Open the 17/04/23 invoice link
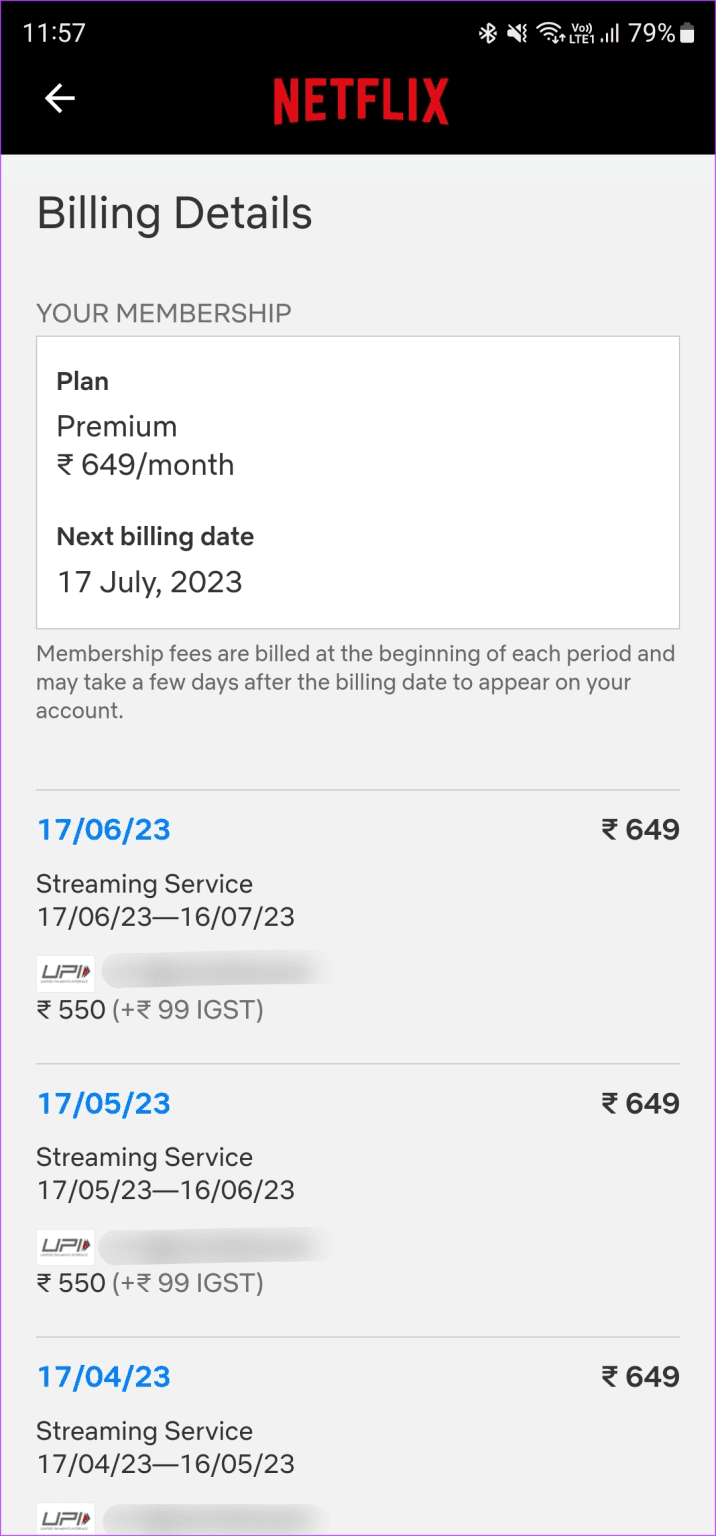This screenshot has width=716, height=1536. point(104,1377)
